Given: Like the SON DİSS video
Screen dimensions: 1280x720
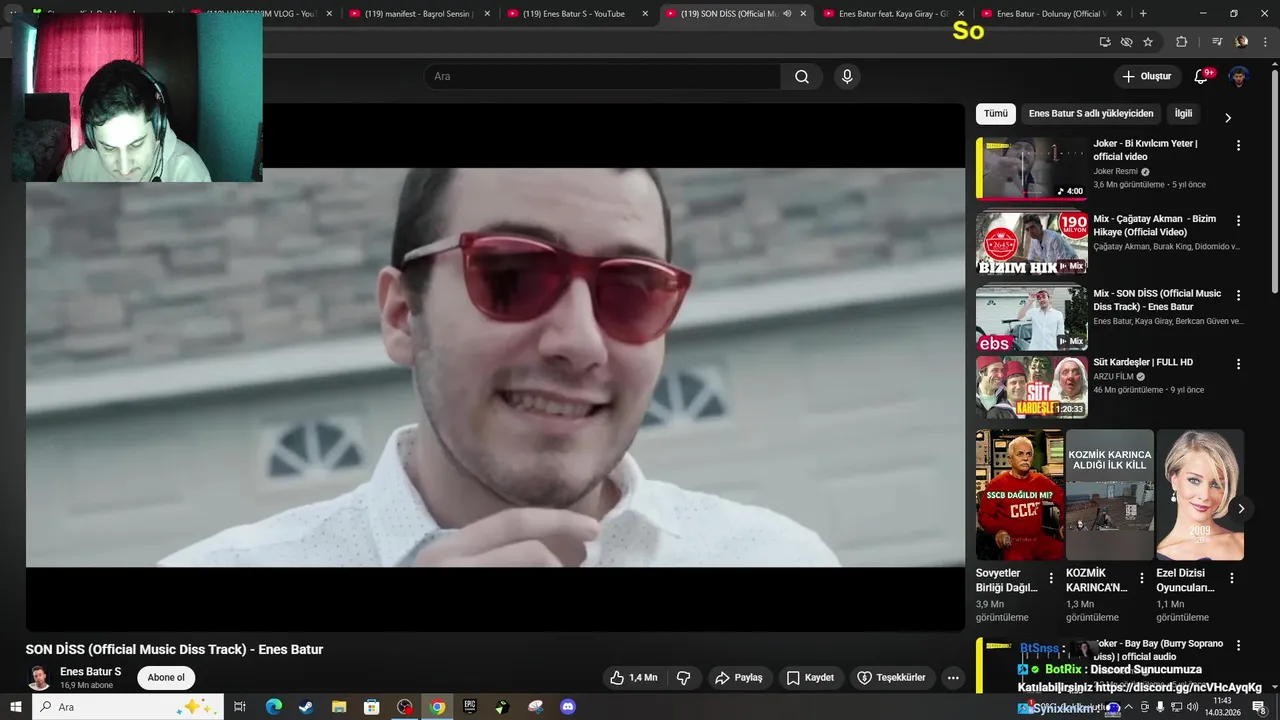Looking at the screenshot, I should tap(634, 677).
